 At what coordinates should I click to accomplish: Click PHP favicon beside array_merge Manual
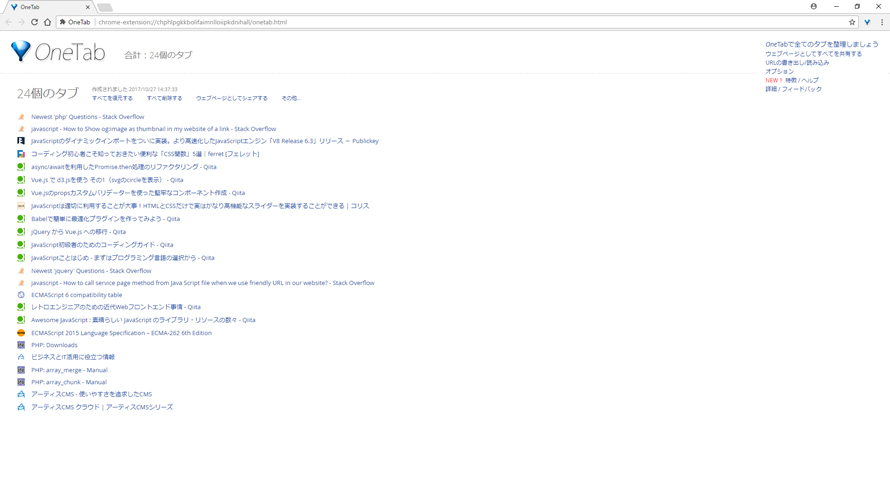point(21,370)
